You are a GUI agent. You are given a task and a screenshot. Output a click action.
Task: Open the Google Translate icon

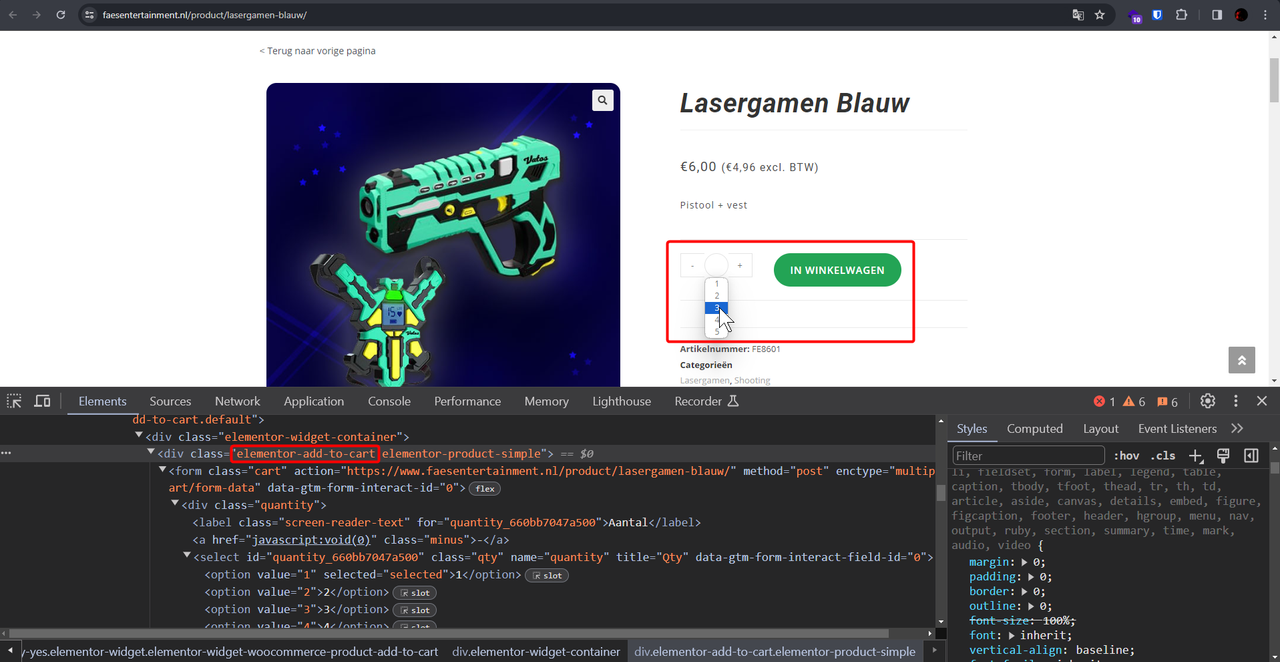(1078, 15)
